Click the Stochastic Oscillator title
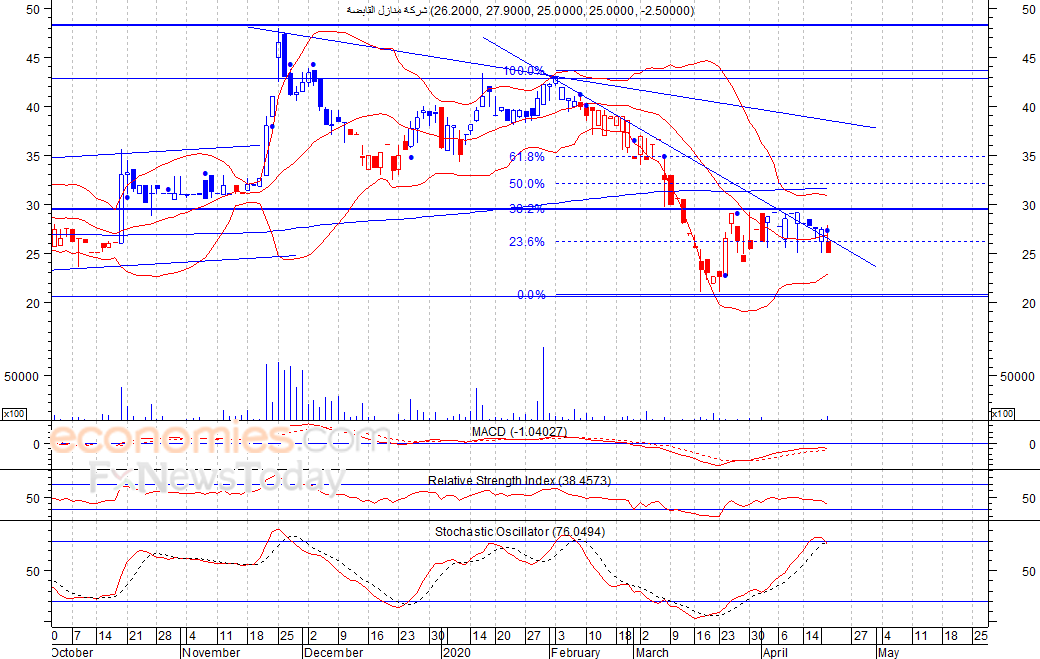The width and height of the screenshot is (1040, 659). tap(519, 532)
